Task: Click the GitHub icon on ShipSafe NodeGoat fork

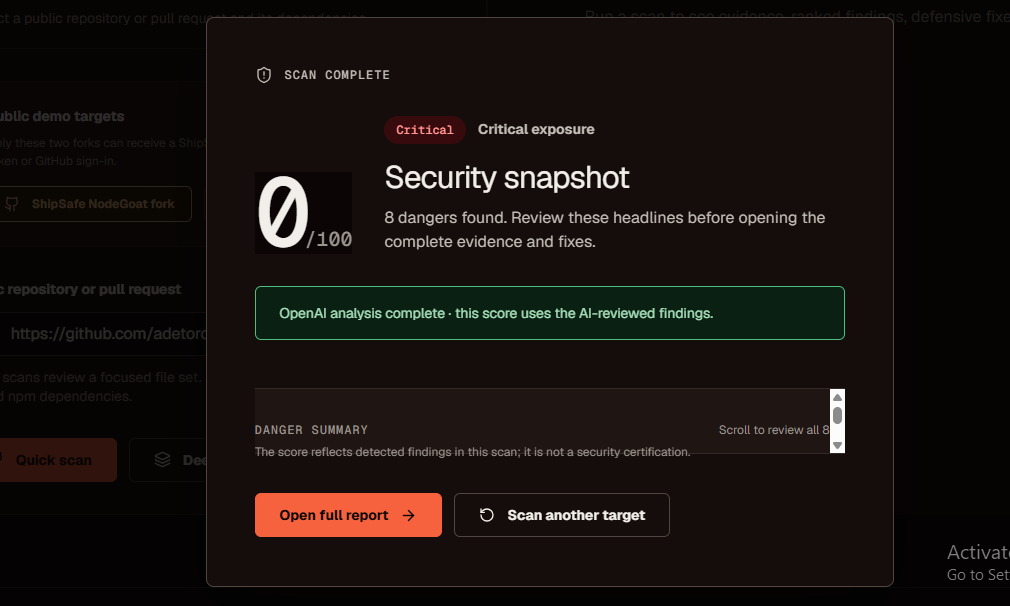Action: pos(12,204)
